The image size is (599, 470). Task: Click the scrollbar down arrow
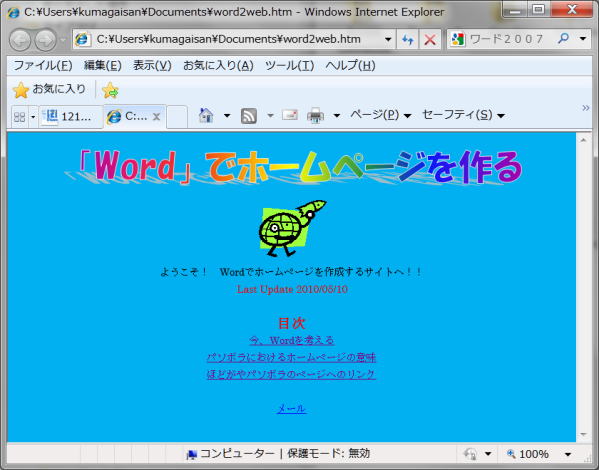click(x=583, y=434)
